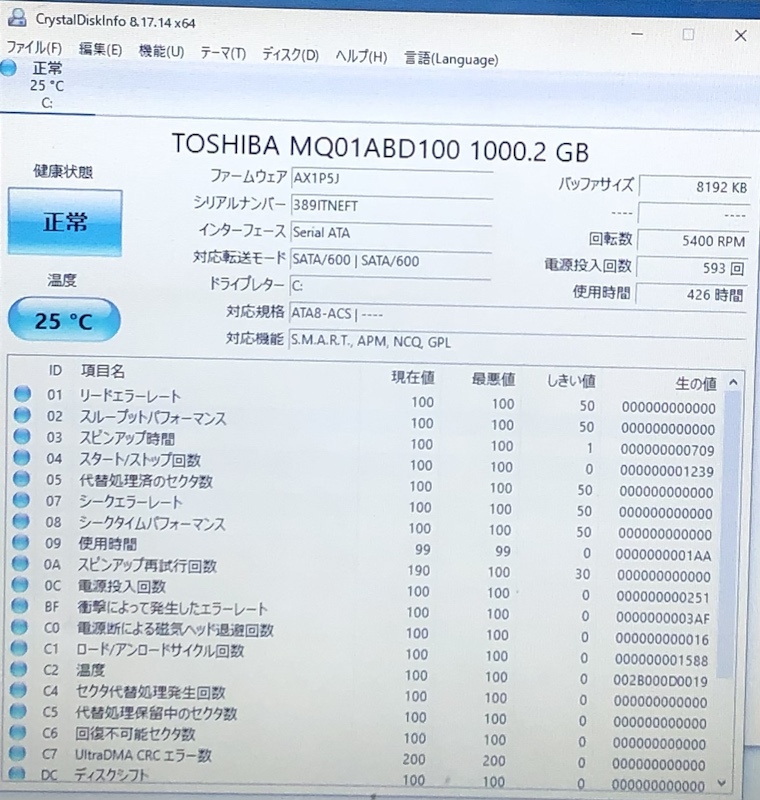This screenshot has width=760, height=800.
Task: Open the 言語(Language) menu
Action: click(451, 59)
